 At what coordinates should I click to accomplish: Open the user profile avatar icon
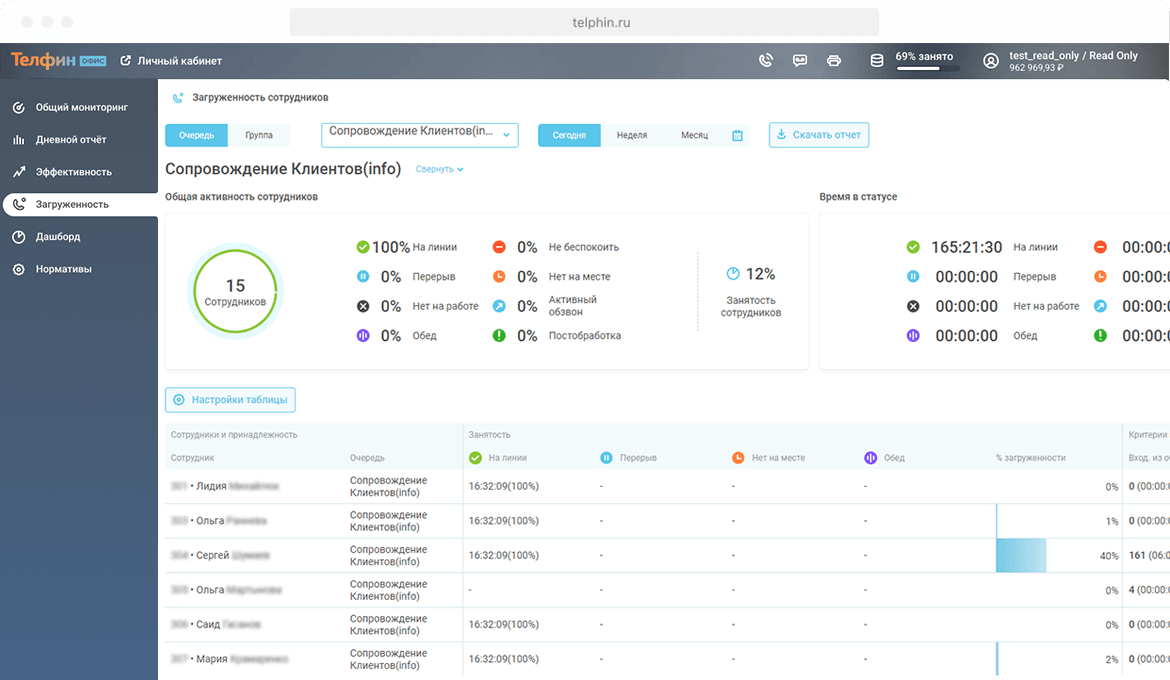click(x=991, y=61)
